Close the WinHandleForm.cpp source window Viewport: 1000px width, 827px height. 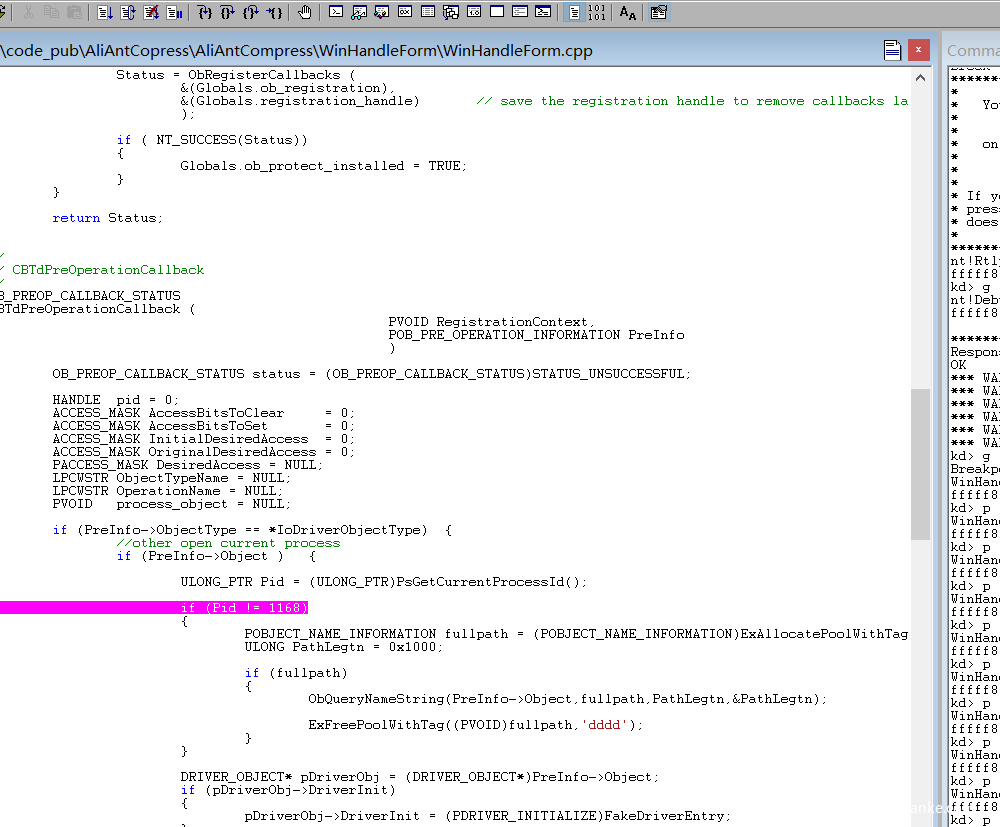click(918, 50)
